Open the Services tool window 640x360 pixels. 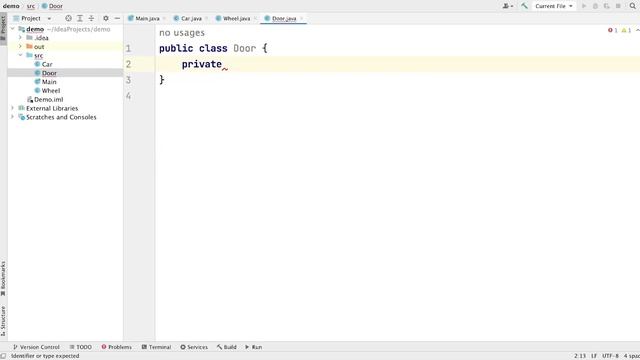point(194,347)
